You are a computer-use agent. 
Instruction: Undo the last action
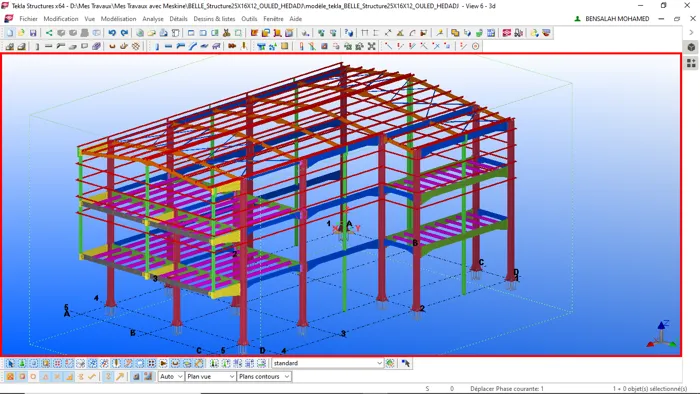[112, 33]
